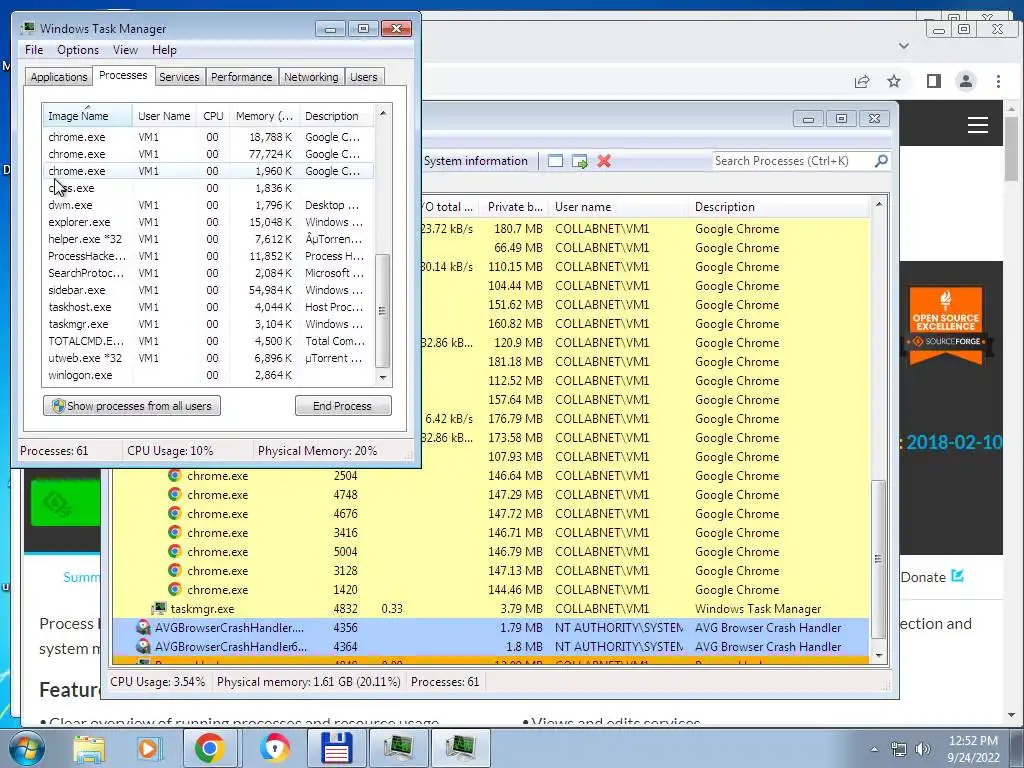Switch to the Networking tab

(x=311, y=77)
